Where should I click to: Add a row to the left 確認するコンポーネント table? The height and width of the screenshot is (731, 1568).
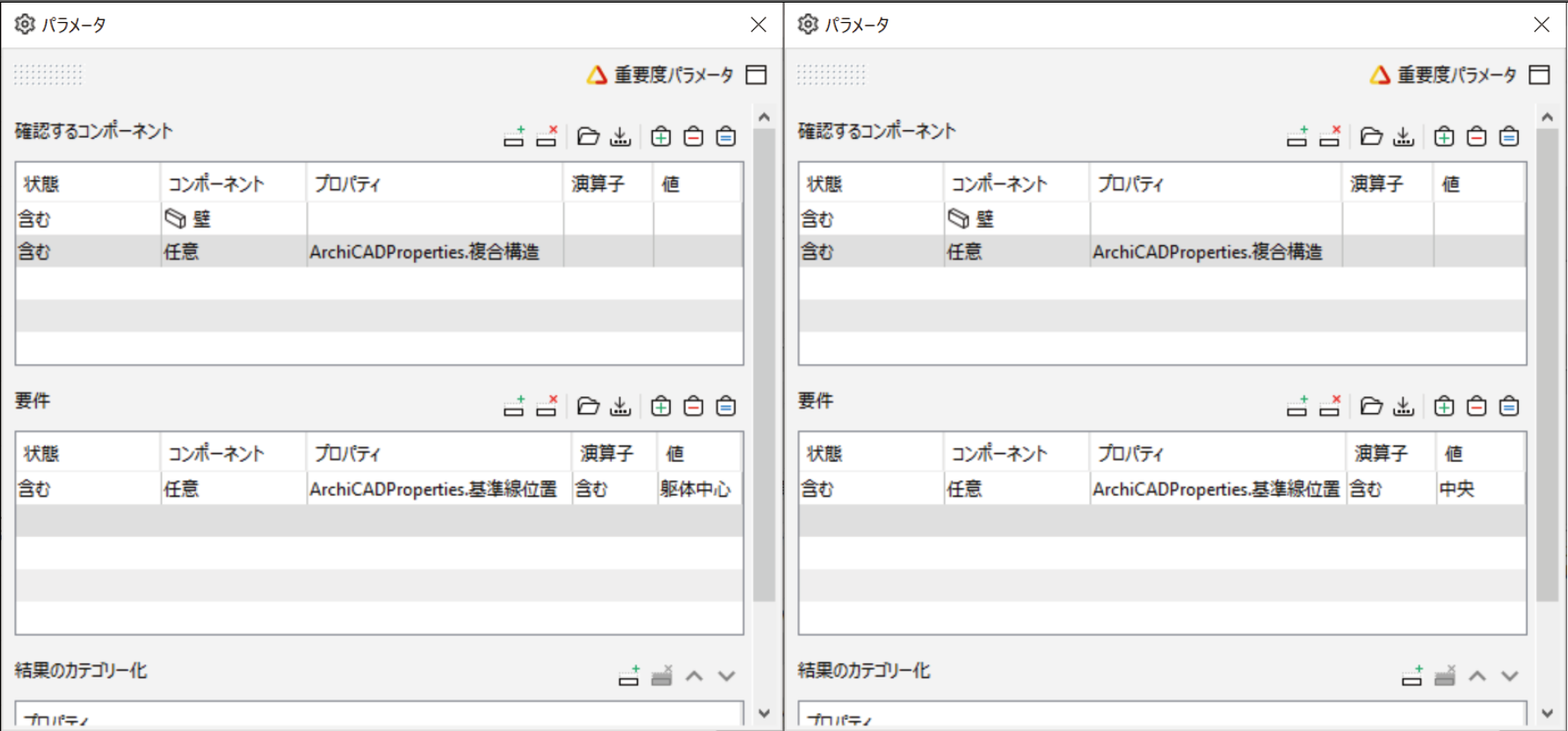[x=514, y=136]
